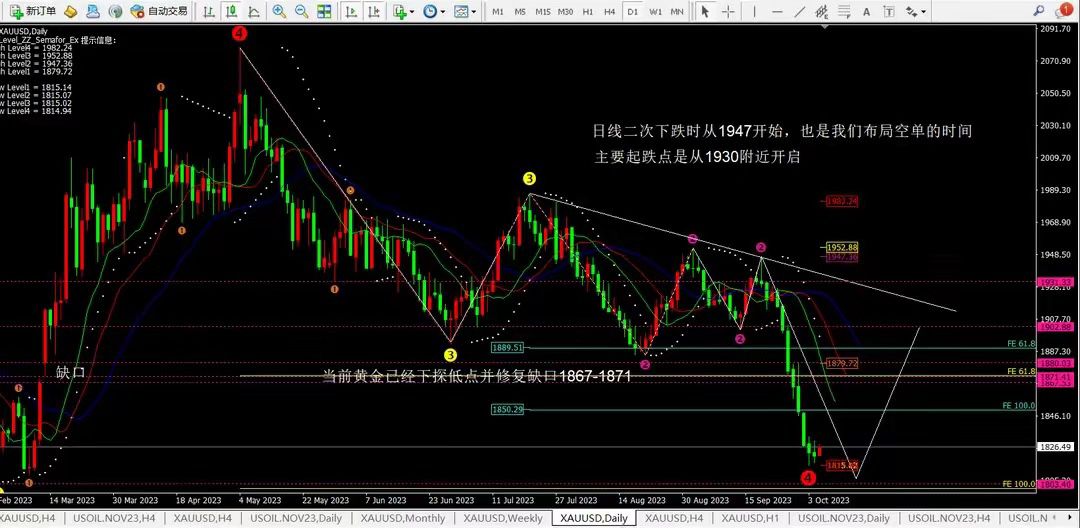The height and width of the screenshot is (528, 1080).
Task: Select the W1 timeframe
Action: pos(655,12)
